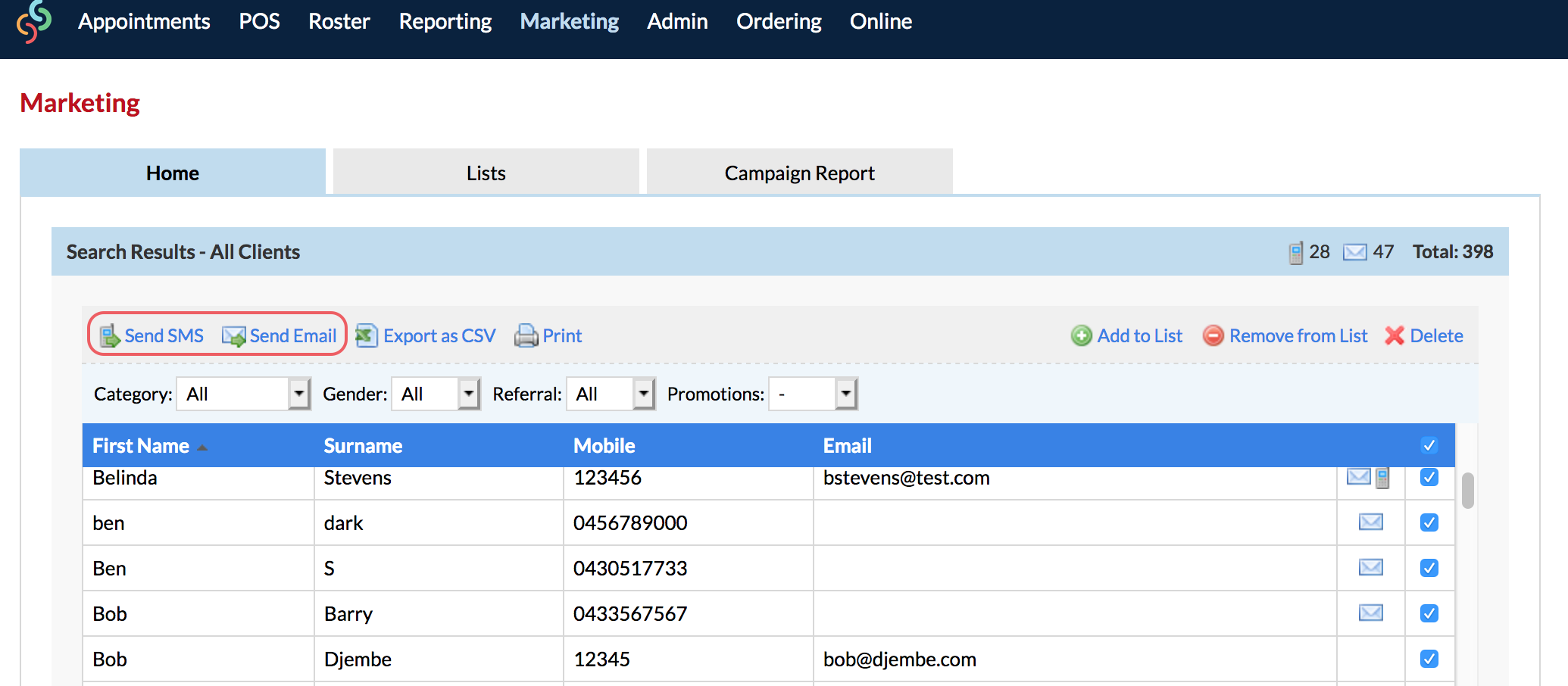Open Online in the top navigation
The image size is (1568, 686).
881,21
